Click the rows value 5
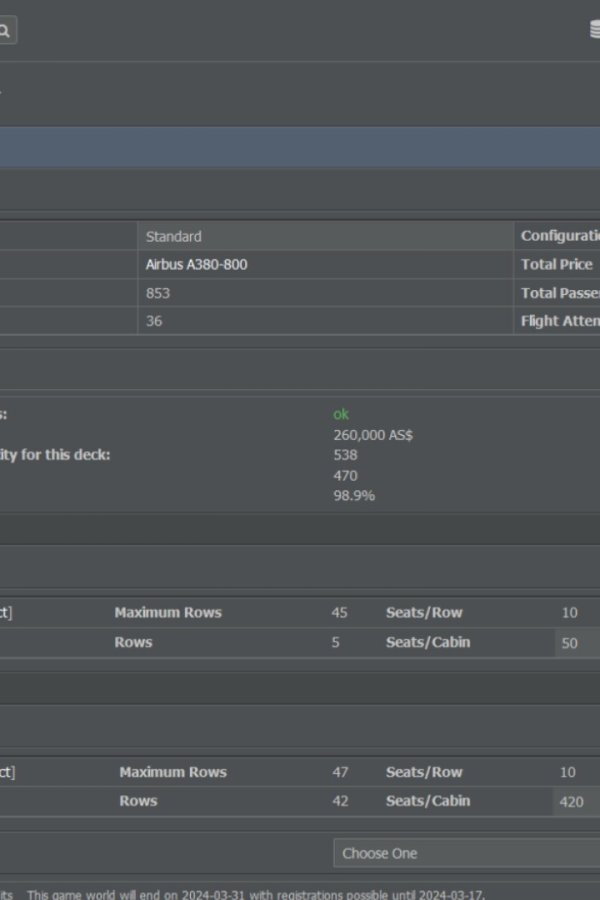The image size is (600, 900). [335, 642]
